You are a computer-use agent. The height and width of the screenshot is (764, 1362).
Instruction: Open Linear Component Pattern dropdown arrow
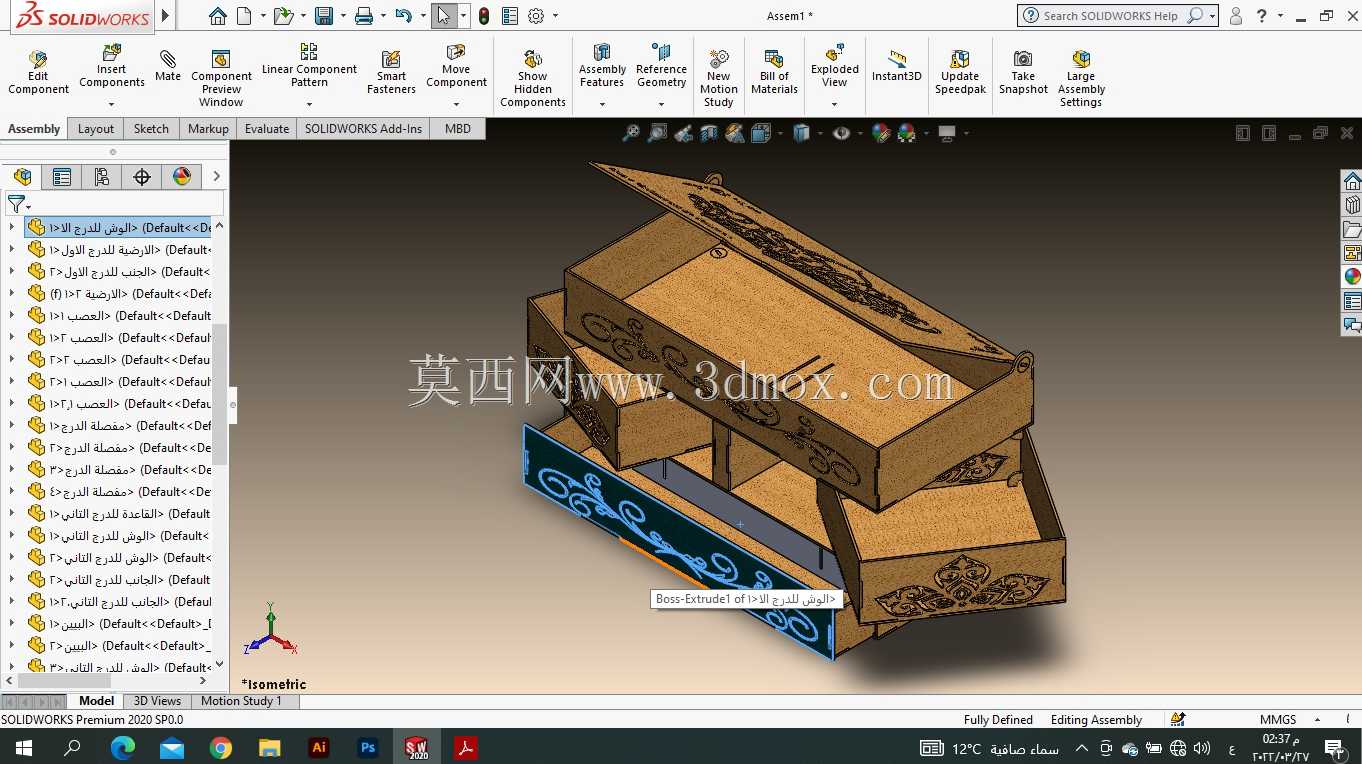[x=309, y=103]
